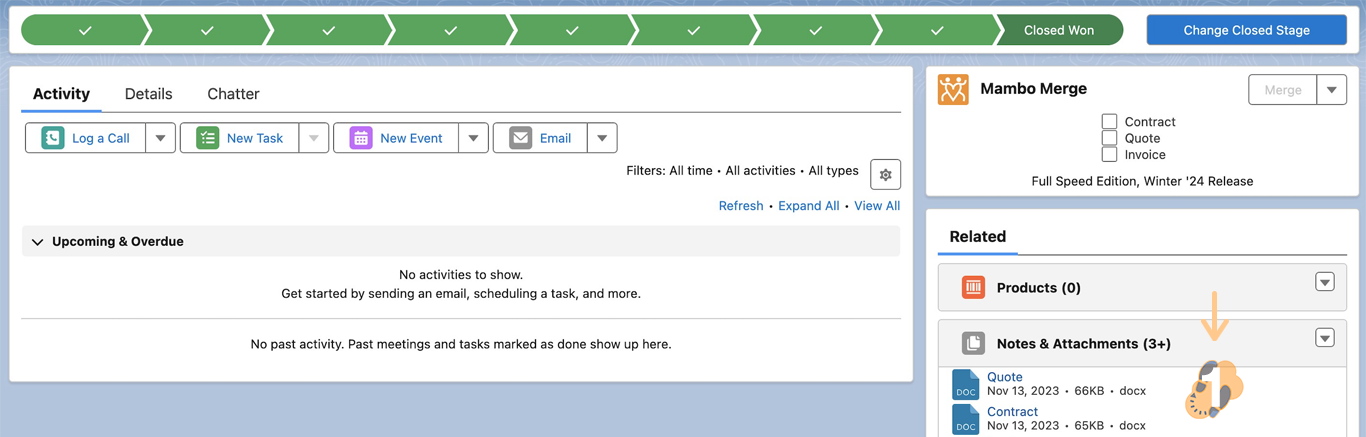The width and height of the screenshot is (1366, 437).
Task: Open activity filter settings gear
Action: click(885, 174)
